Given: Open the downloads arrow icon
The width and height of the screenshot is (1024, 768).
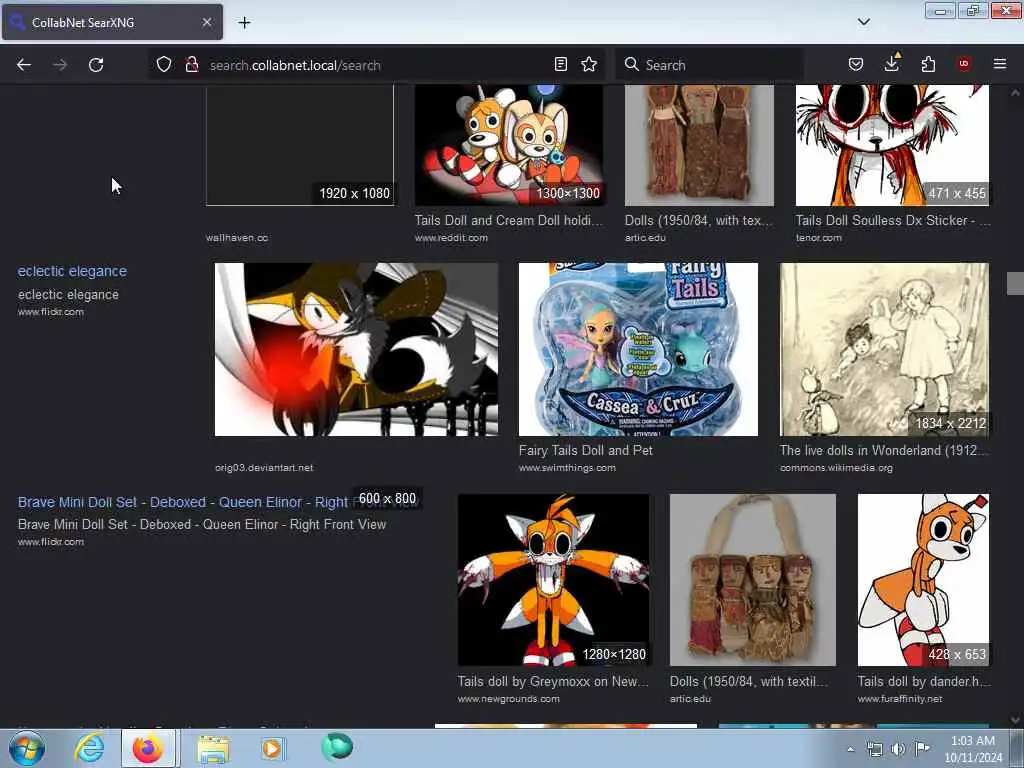Looking at the screenshot, I should (x=891, y=63).
